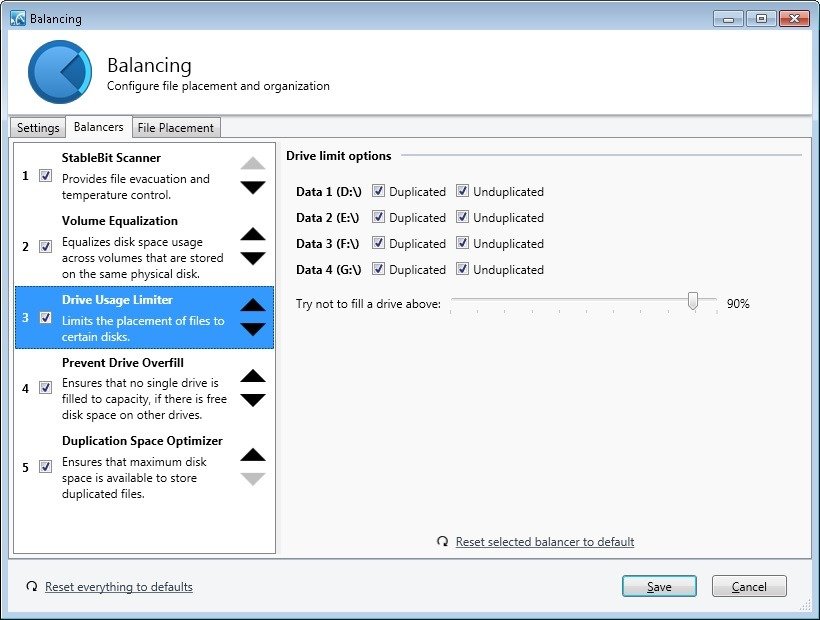Click the Balancing window title bar icon

[x=18, y=19]
